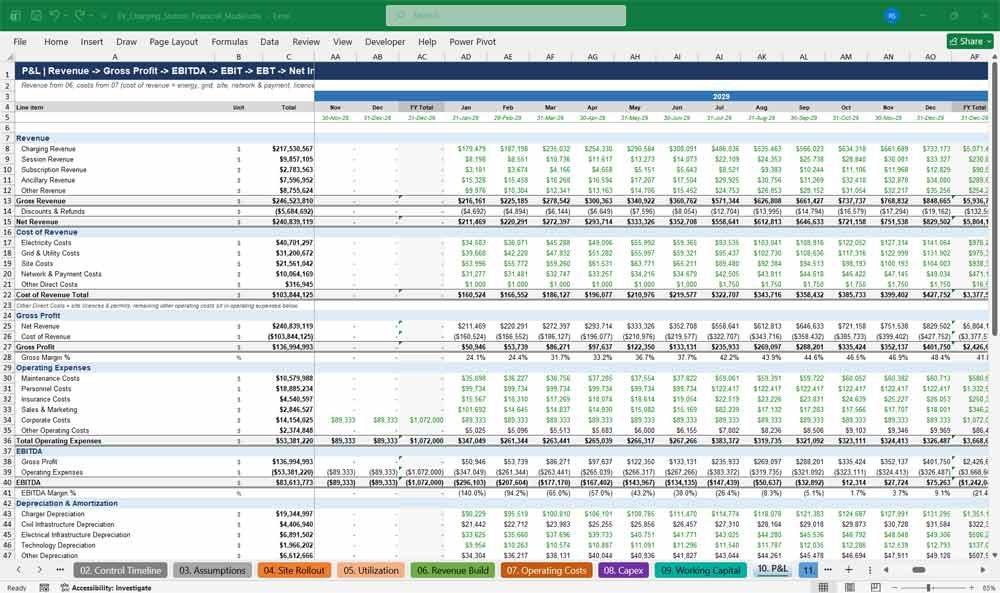Open the Power Pivot tab
Image resolution: width=1000 pixels, height=593 pixels.
click(472, 41)
